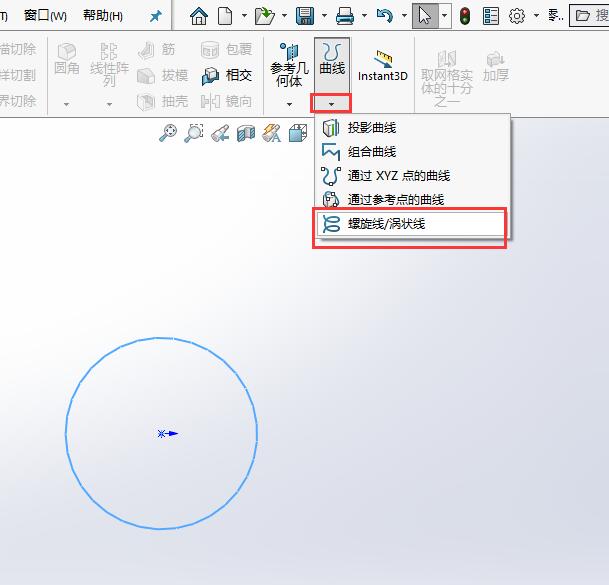Click the Fillet (圆角) tool
The image size is (609, 585).
66,59
